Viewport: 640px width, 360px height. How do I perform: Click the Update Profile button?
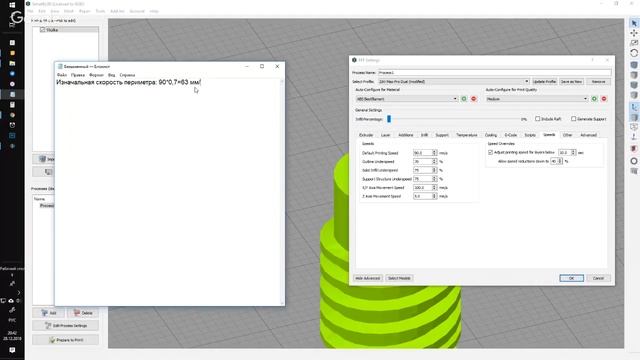point(544,82)
